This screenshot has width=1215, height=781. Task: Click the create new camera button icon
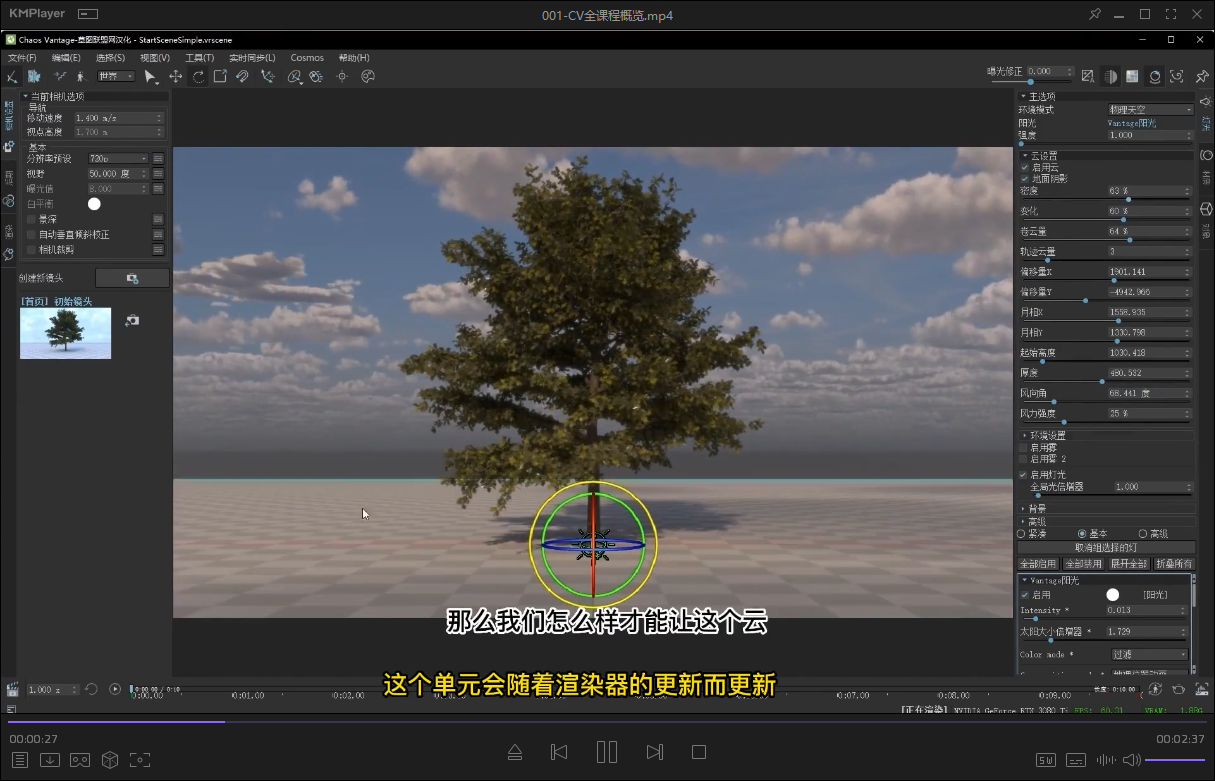[x=132, y=278]
